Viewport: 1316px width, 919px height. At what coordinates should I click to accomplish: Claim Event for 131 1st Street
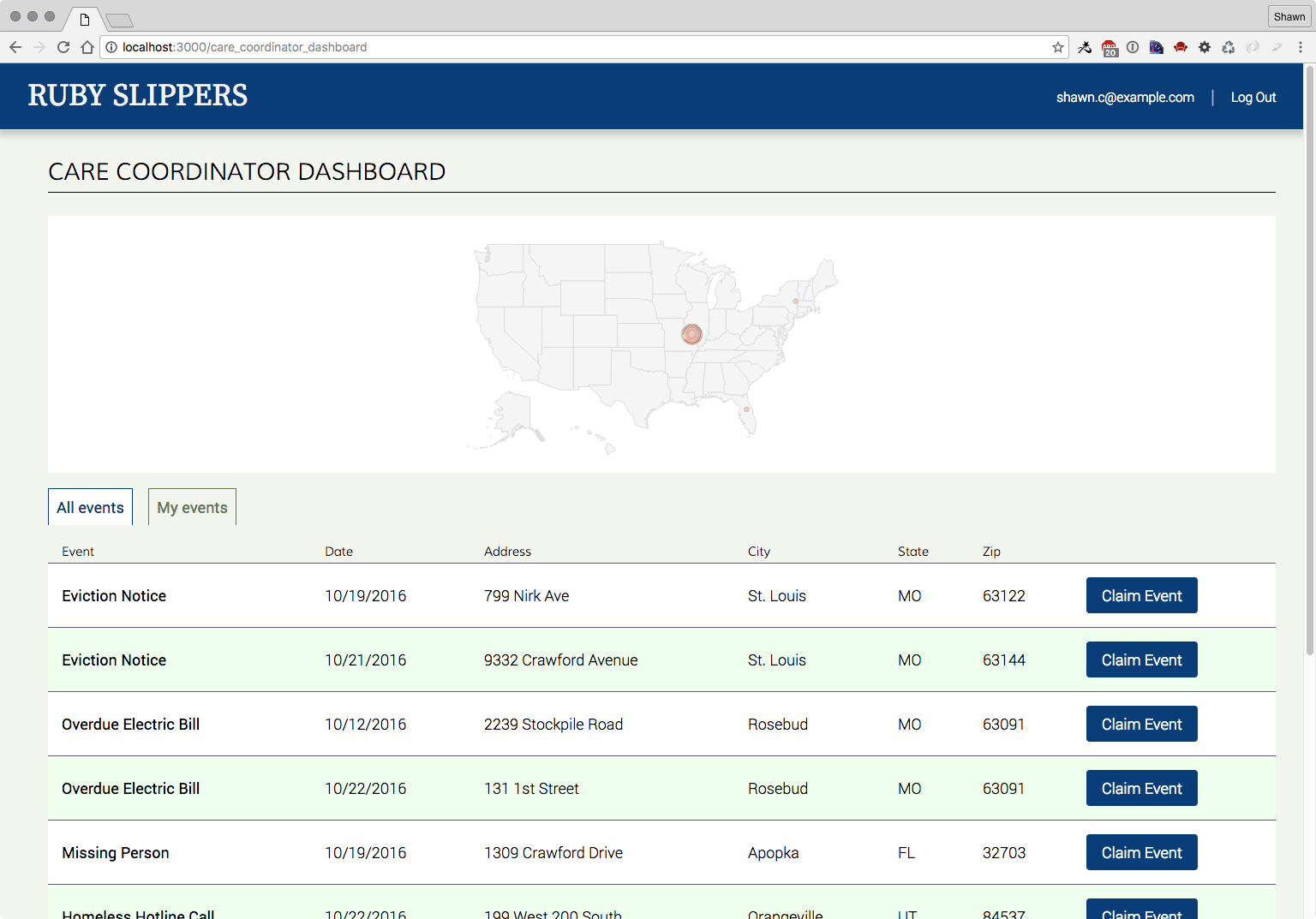click(1141, 788)
